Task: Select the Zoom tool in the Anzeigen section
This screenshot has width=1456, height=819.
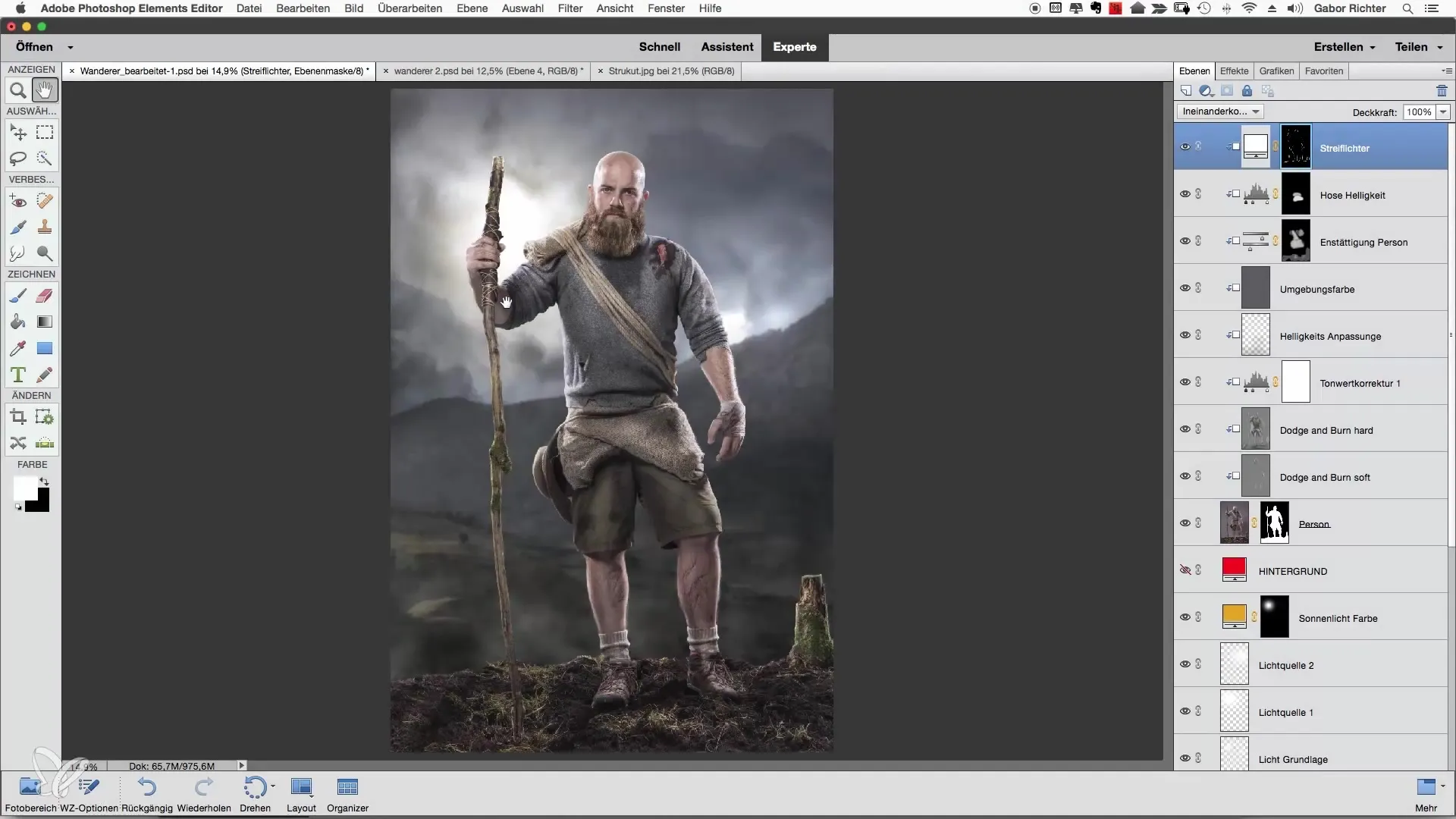Action: point(18,91)
